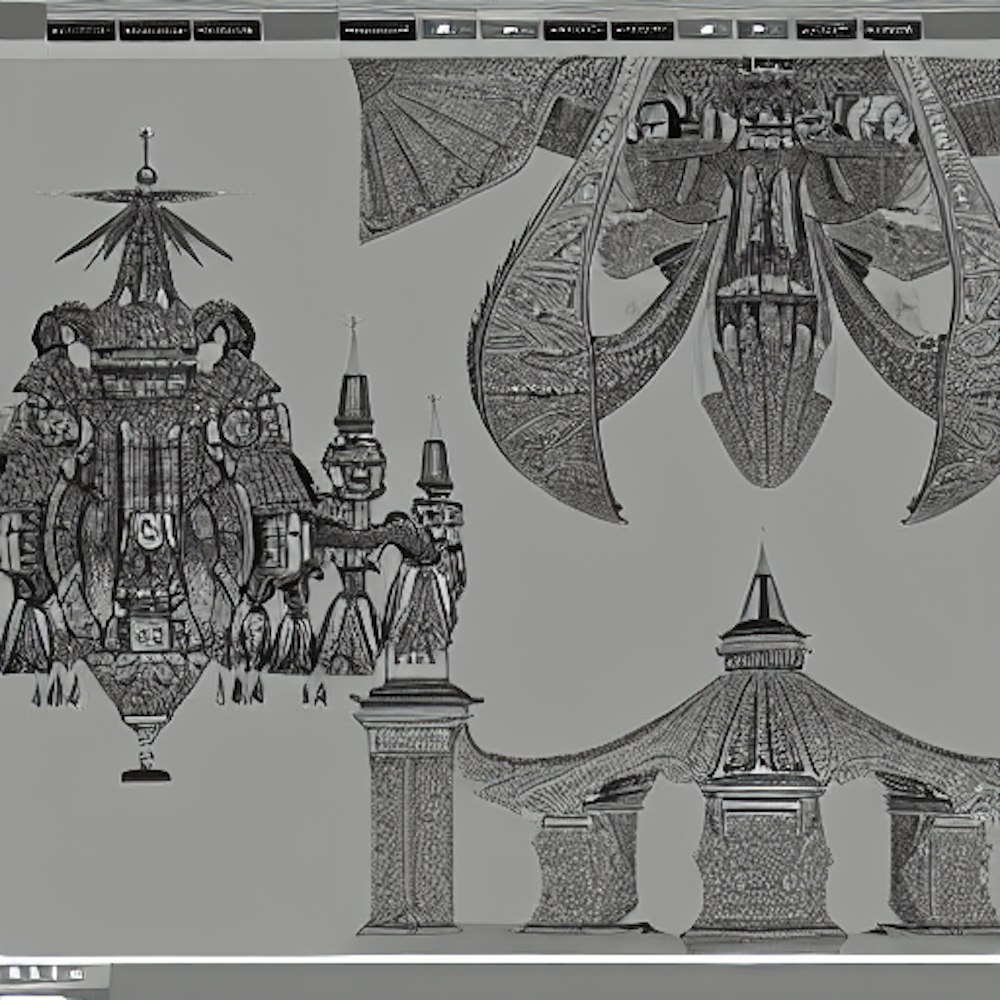Click the dark toolbar button just before the second pair of light icons
Screen dimensions: 1000x1000
(x=642, y=30)
